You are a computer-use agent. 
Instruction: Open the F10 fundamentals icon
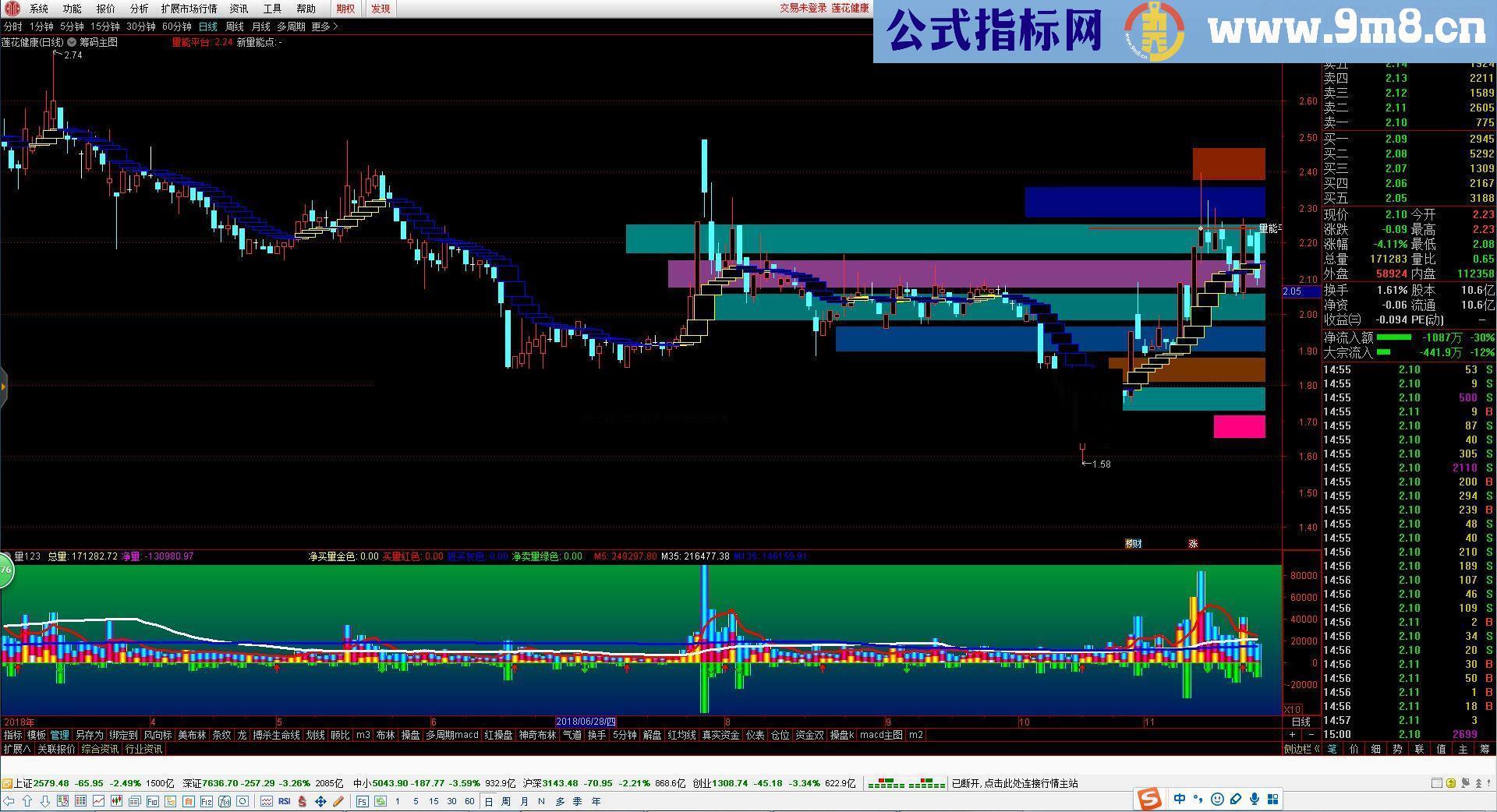(153, 801)
